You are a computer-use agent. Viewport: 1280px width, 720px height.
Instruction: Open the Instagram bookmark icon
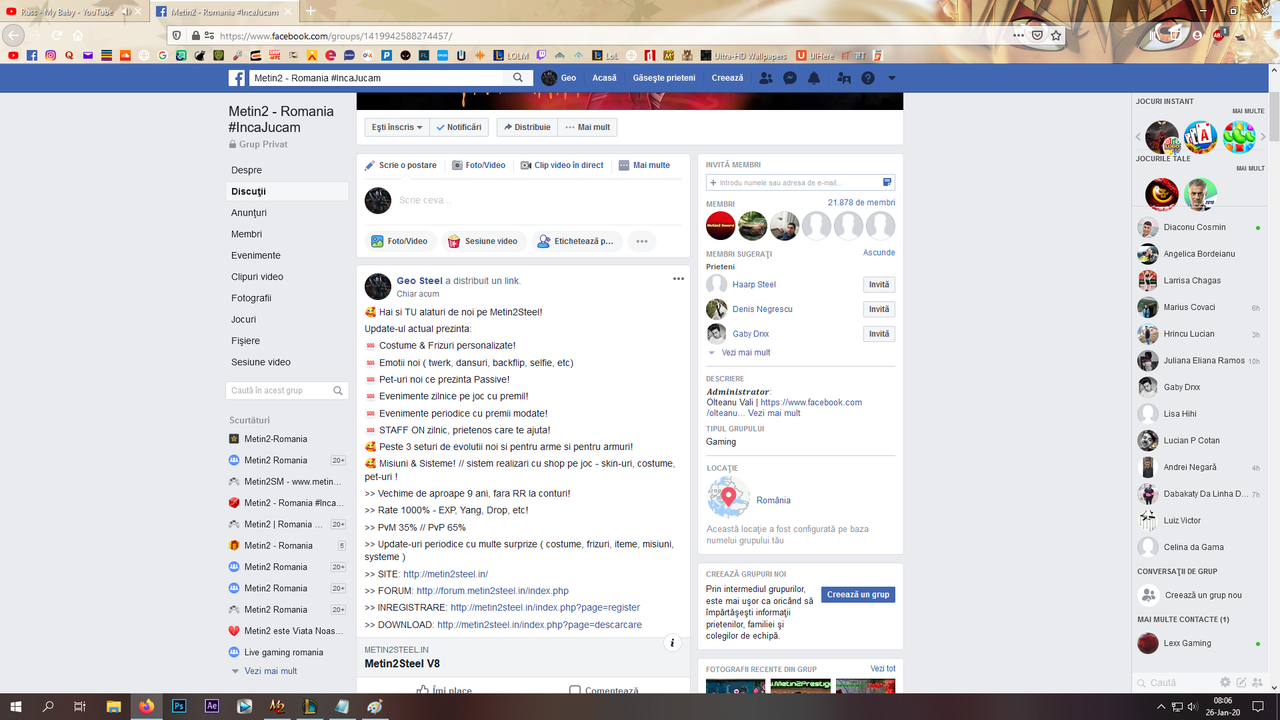click(50, 55)
